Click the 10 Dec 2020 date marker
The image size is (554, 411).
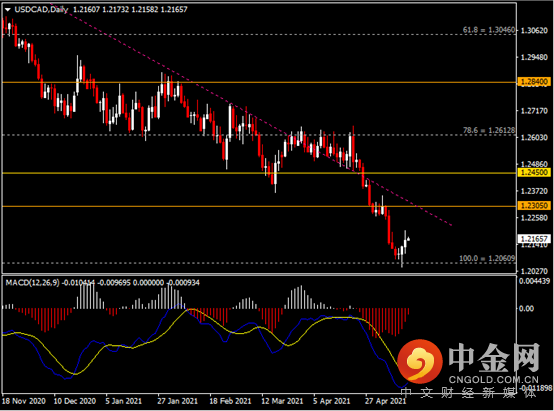(75, 401)
